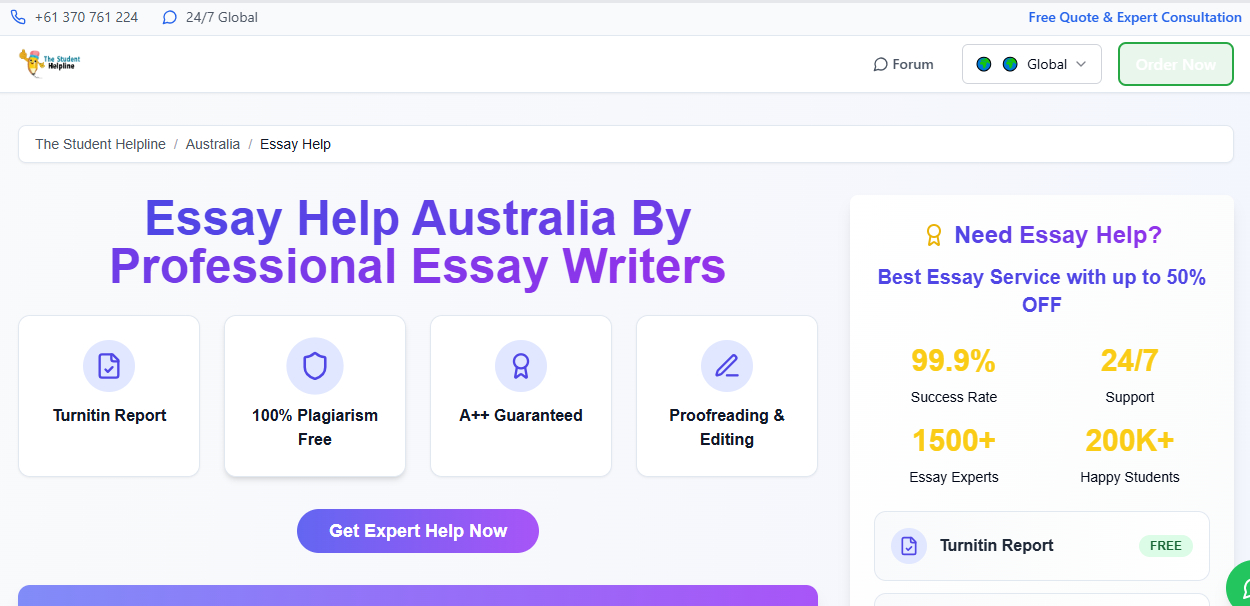Click the shield icon for 100% Plagiarism Free

315,366
